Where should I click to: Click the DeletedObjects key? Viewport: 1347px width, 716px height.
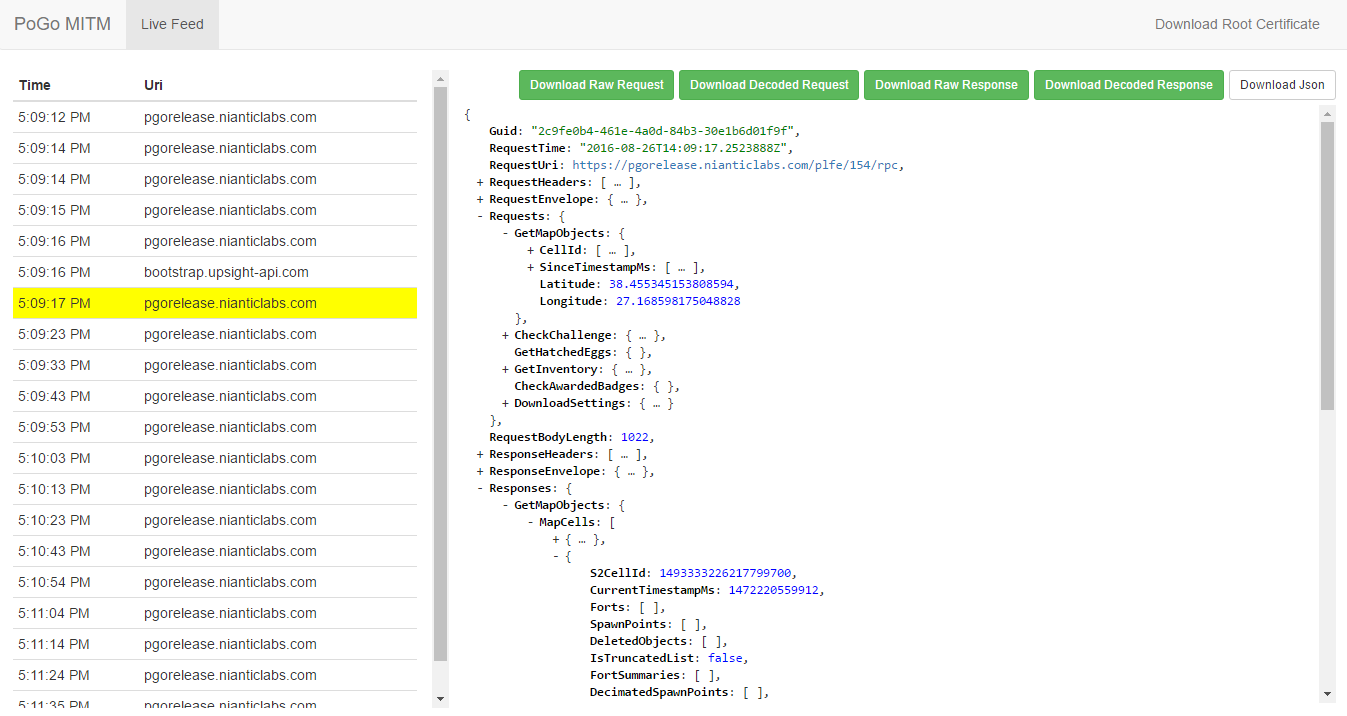637,641
